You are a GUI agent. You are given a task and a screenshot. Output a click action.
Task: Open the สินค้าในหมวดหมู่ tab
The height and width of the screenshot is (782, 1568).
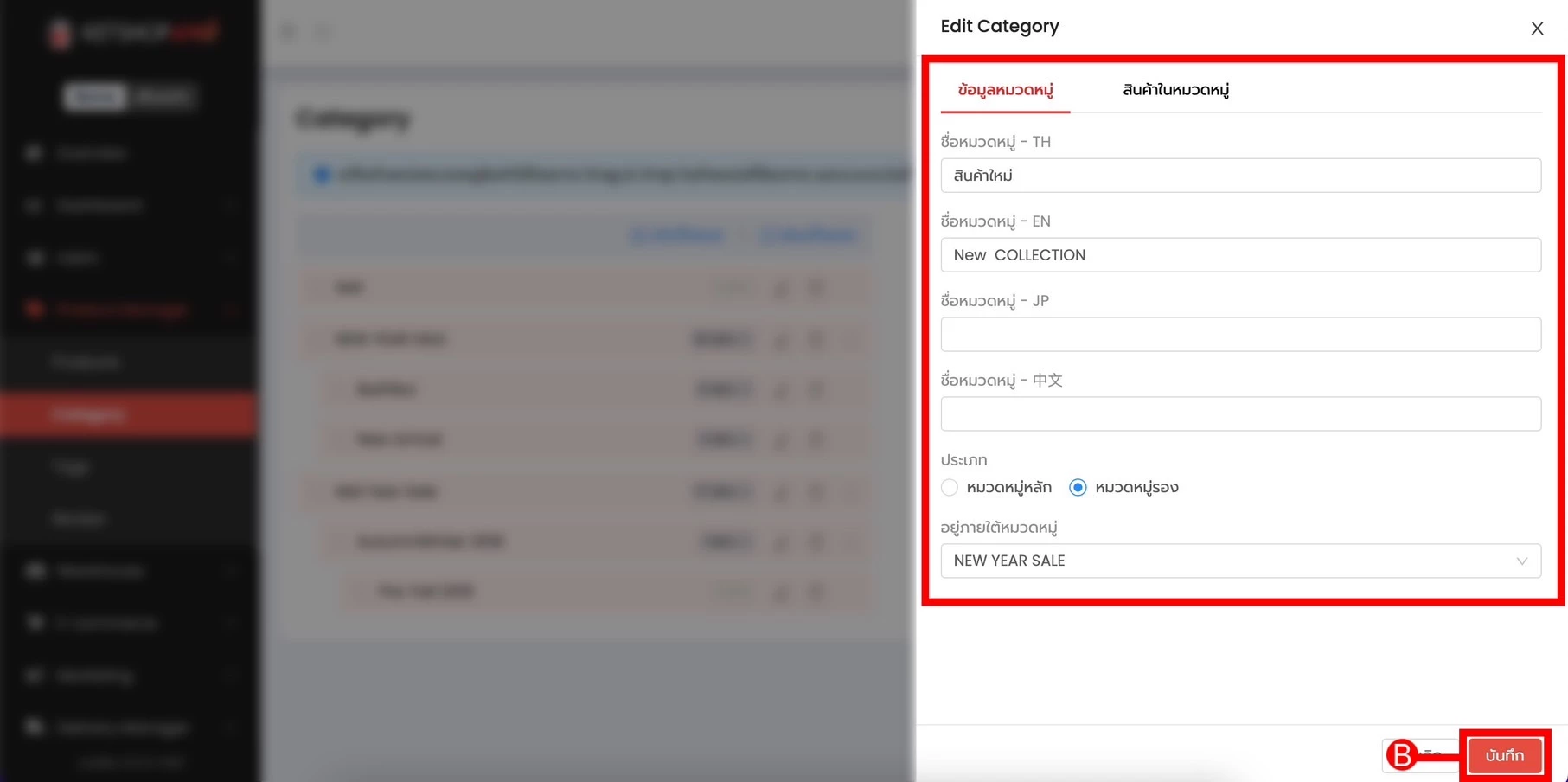pyautogui.click(x=1175, y=90)
